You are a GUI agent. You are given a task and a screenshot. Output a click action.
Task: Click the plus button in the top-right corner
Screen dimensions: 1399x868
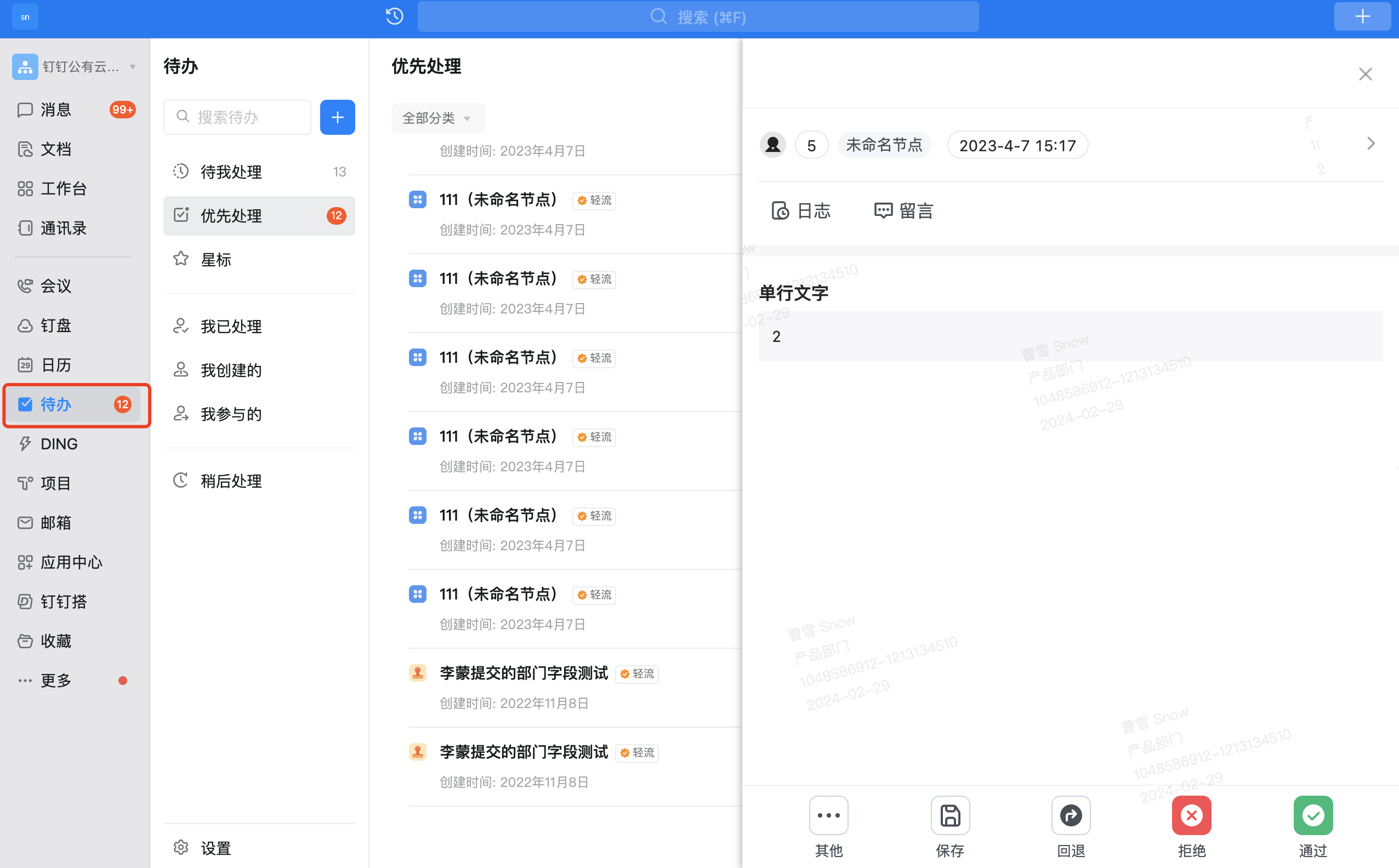coord(1362,16)
